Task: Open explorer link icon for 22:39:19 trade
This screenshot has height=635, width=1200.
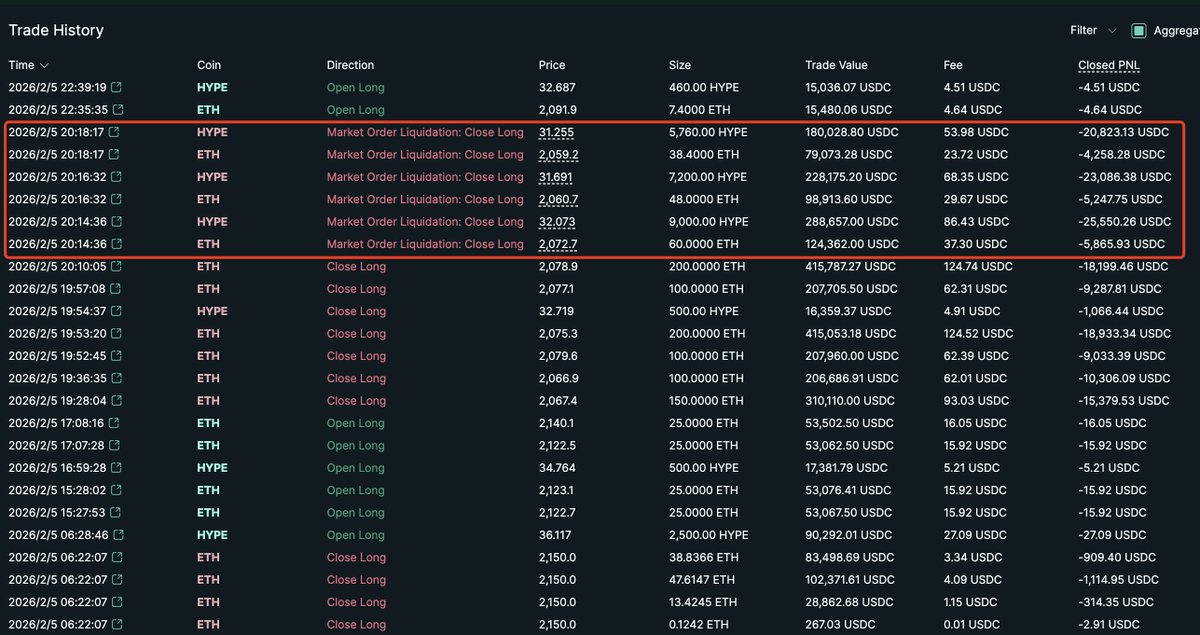Action: coord(118,88)
